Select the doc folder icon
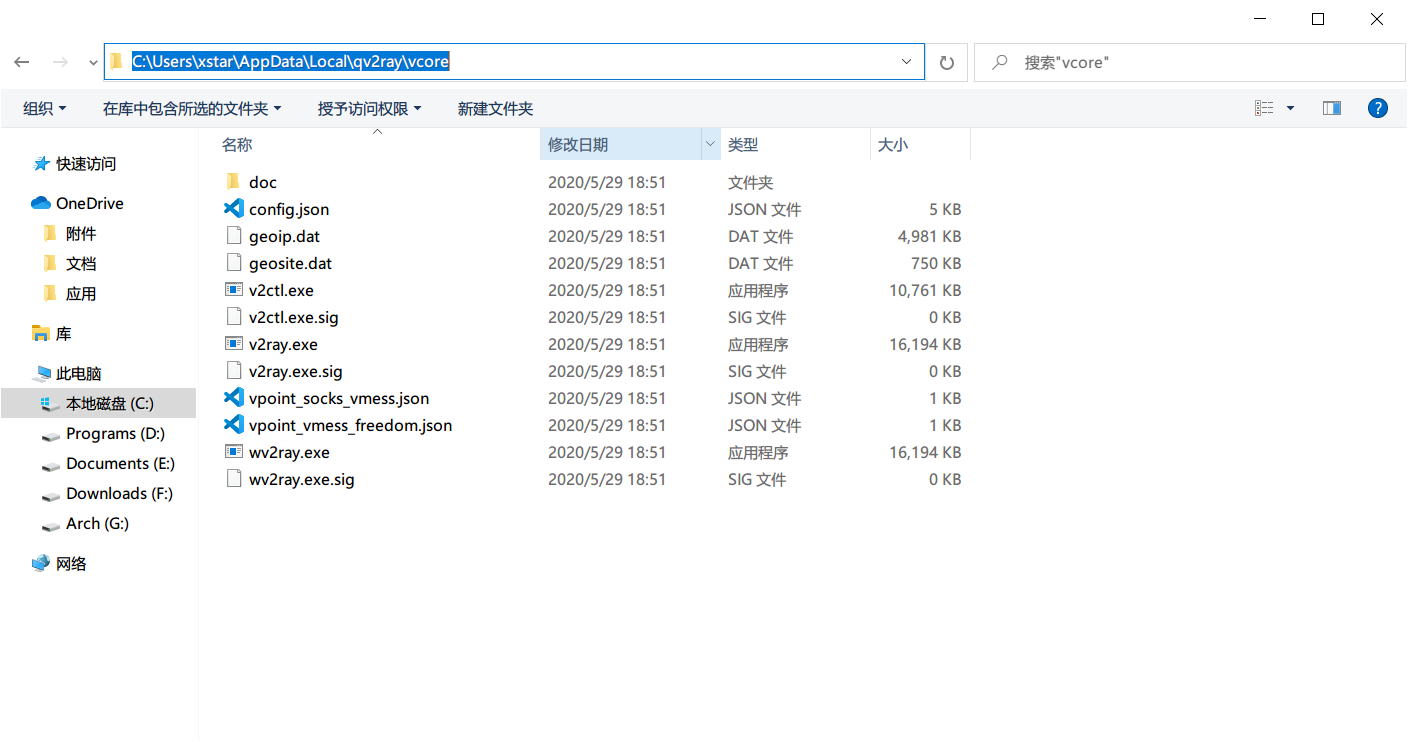Viewport: 1408px width, 742px height. pyautogui.click(x=233, y=182)
